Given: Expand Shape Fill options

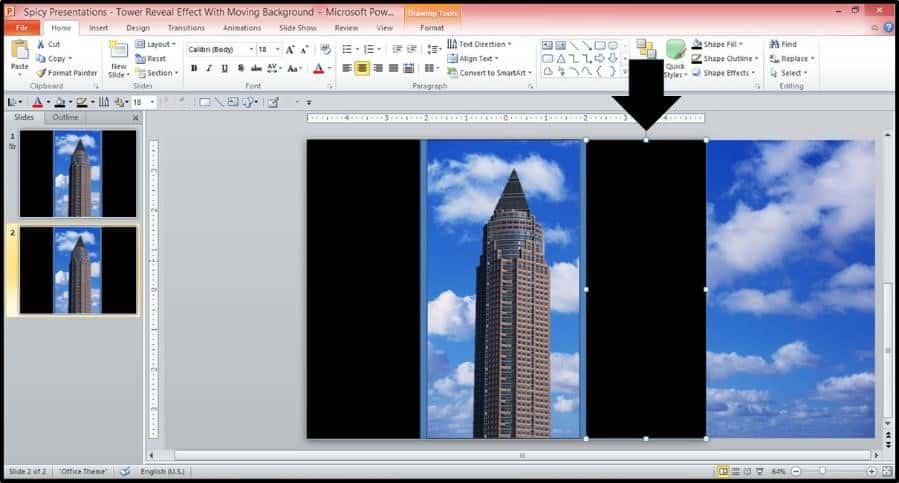Looking at the screenshot, I should click(x=718, y=44).
